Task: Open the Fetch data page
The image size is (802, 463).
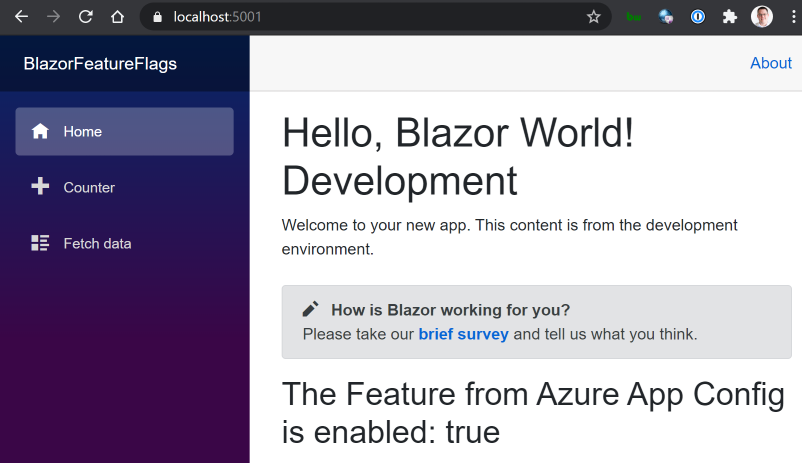Action: click(124, 244)
